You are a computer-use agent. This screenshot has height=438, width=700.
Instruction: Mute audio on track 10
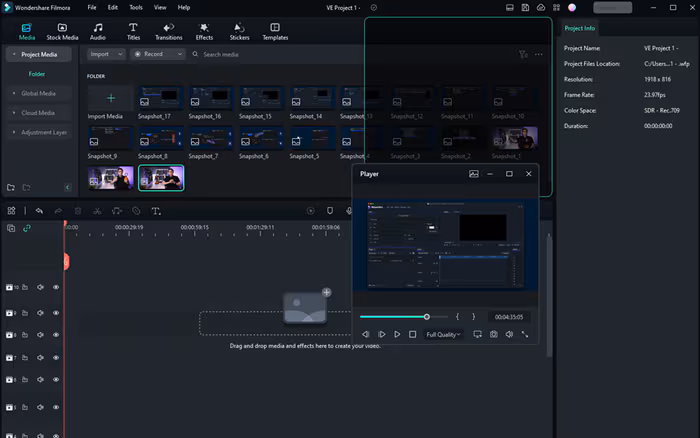click(41, 287)
